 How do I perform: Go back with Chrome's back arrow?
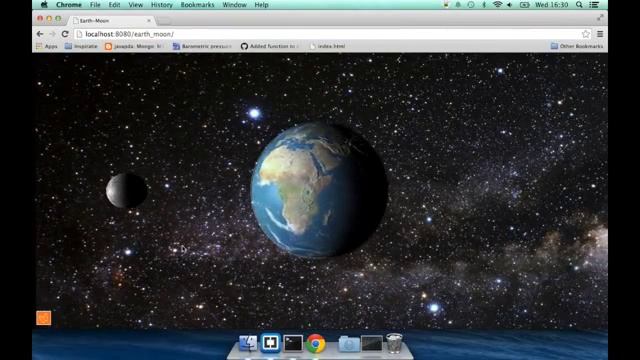coord(40,34)
